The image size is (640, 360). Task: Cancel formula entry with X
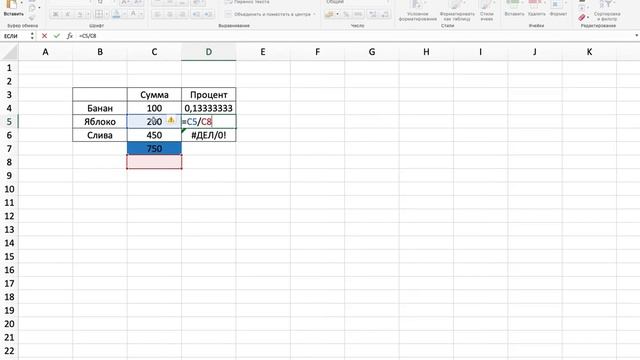(44, 36)
